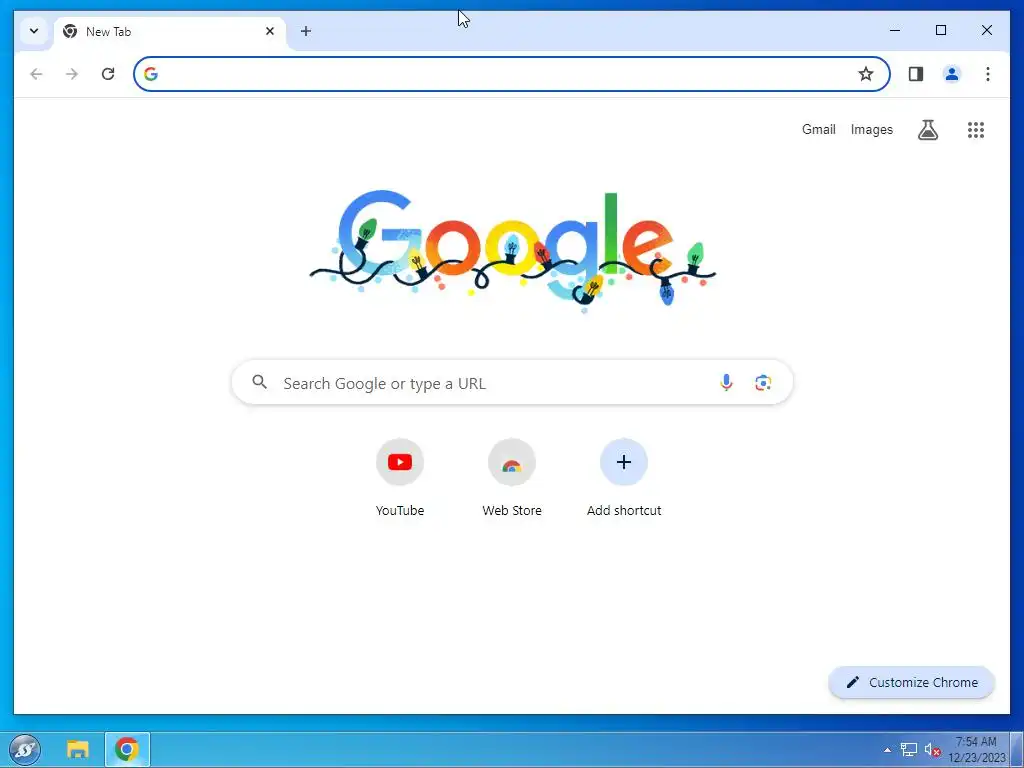The image size is (1024, 768).
Task: Expand the tab search dropdown
Action: tap(34, 31)
